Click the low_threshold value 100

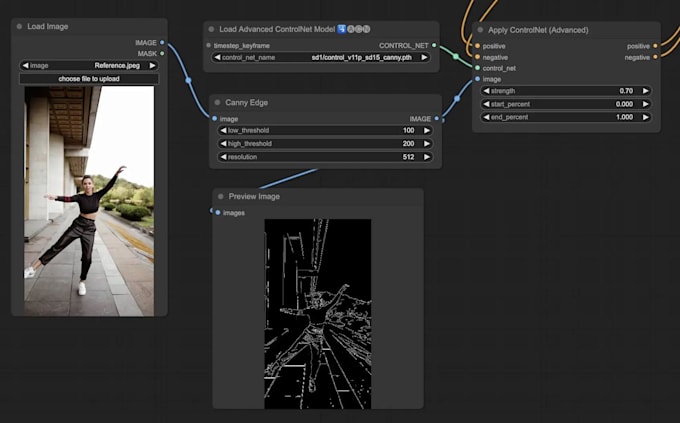point(408,130)
